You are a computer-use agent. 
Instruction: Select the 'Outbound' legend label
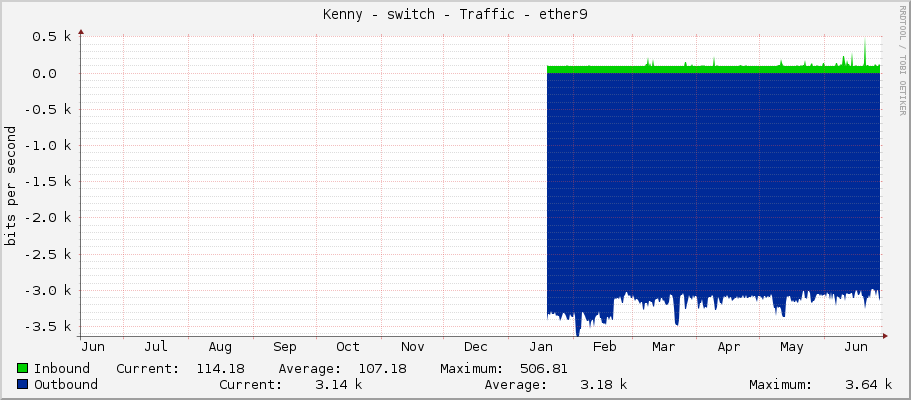[x=66, y=384]
